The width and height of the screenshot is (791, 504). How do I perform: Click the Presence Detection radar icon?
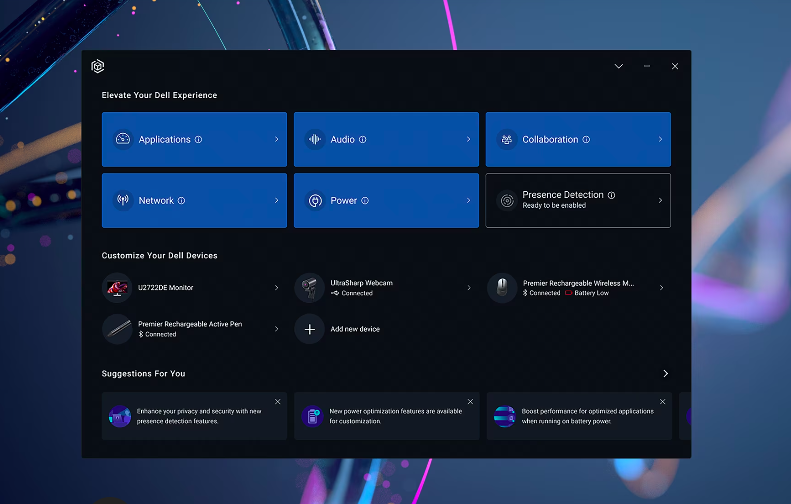507,201
